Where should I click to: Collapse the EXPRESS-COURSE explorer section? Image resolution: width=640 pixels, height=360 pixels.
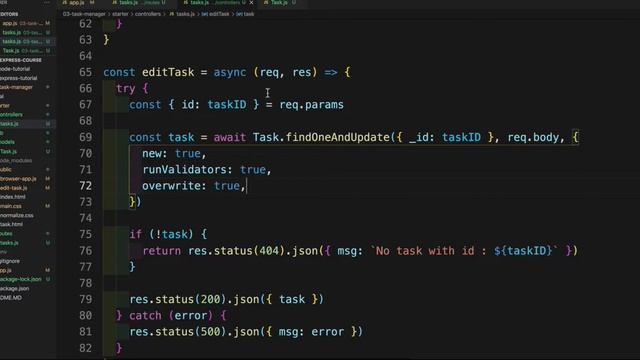[x=21, y=60]
